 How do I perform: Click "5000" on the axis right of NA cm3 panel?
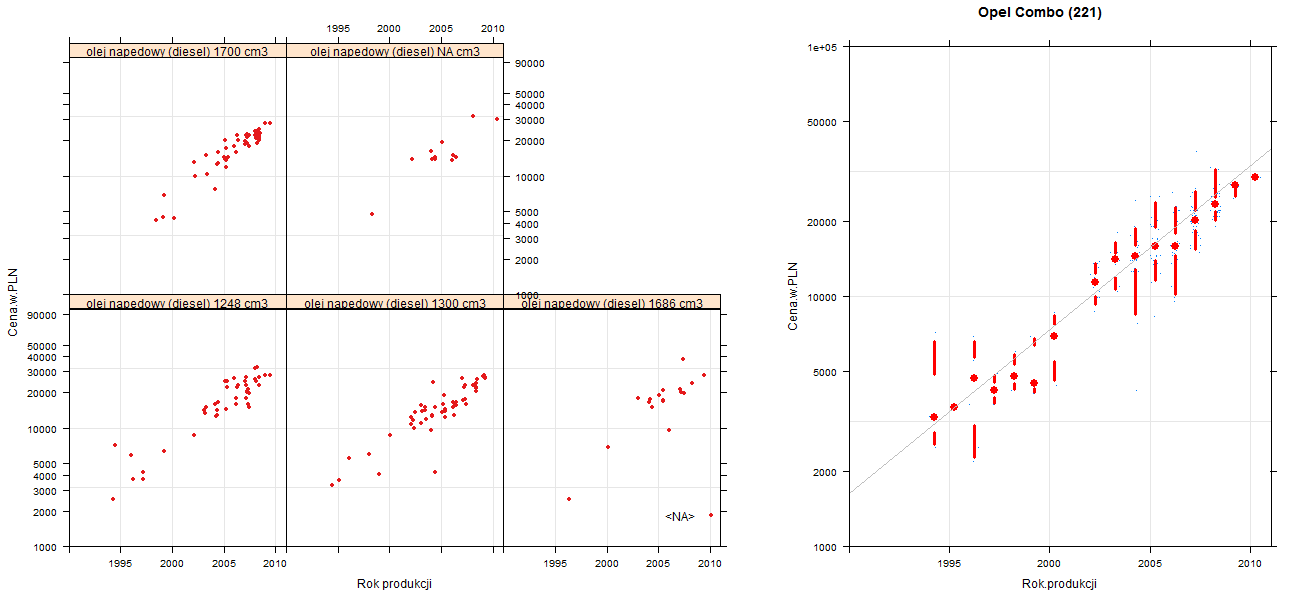tap(529, 212)
